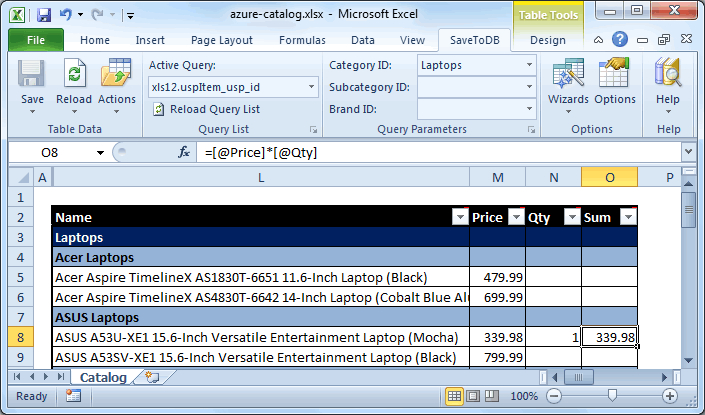Open the Actions folder icon
This screenshot has height=415, width=705.
point(116,73)
